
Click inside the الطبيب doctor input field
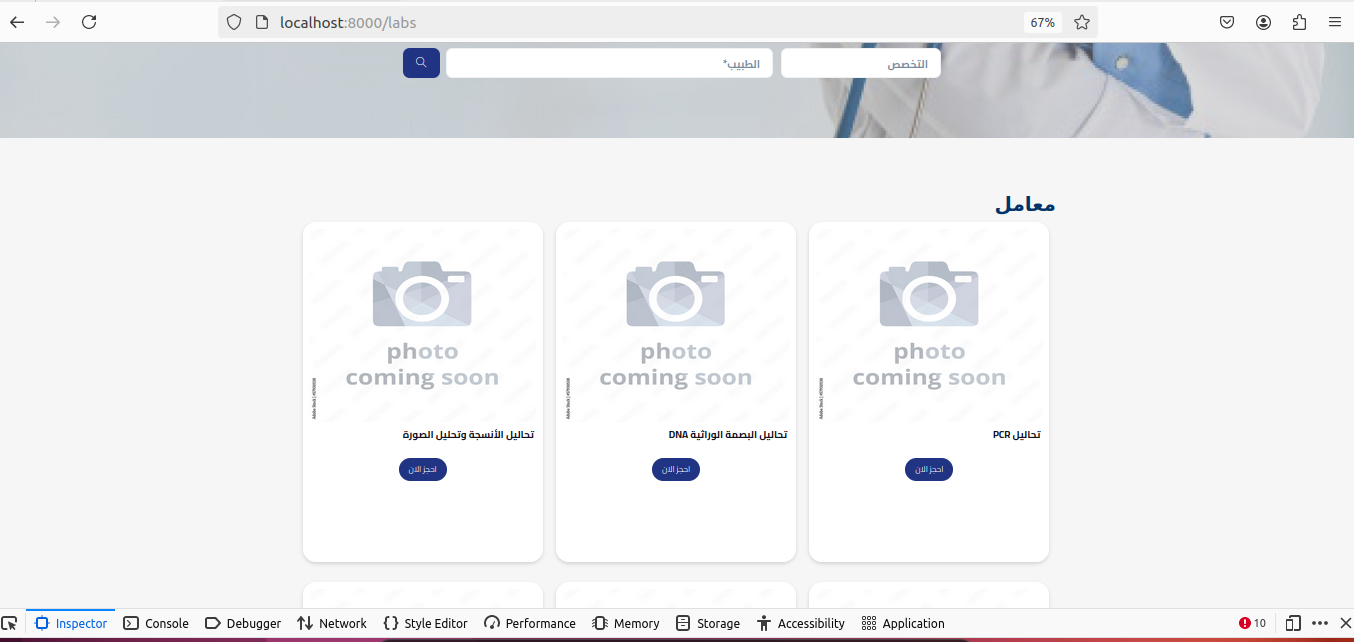pyautogui.click(x=609, y=64)
